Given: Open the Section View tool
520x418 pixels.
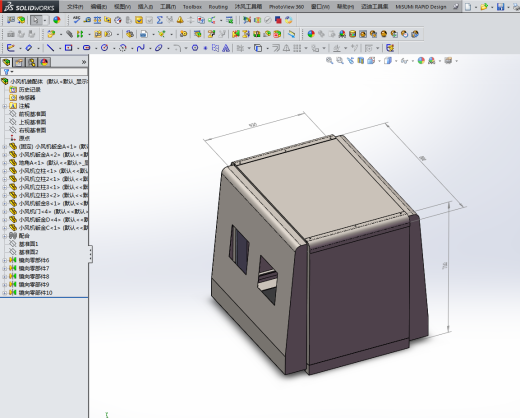Looking at the screenshot, I should [360, 61].
